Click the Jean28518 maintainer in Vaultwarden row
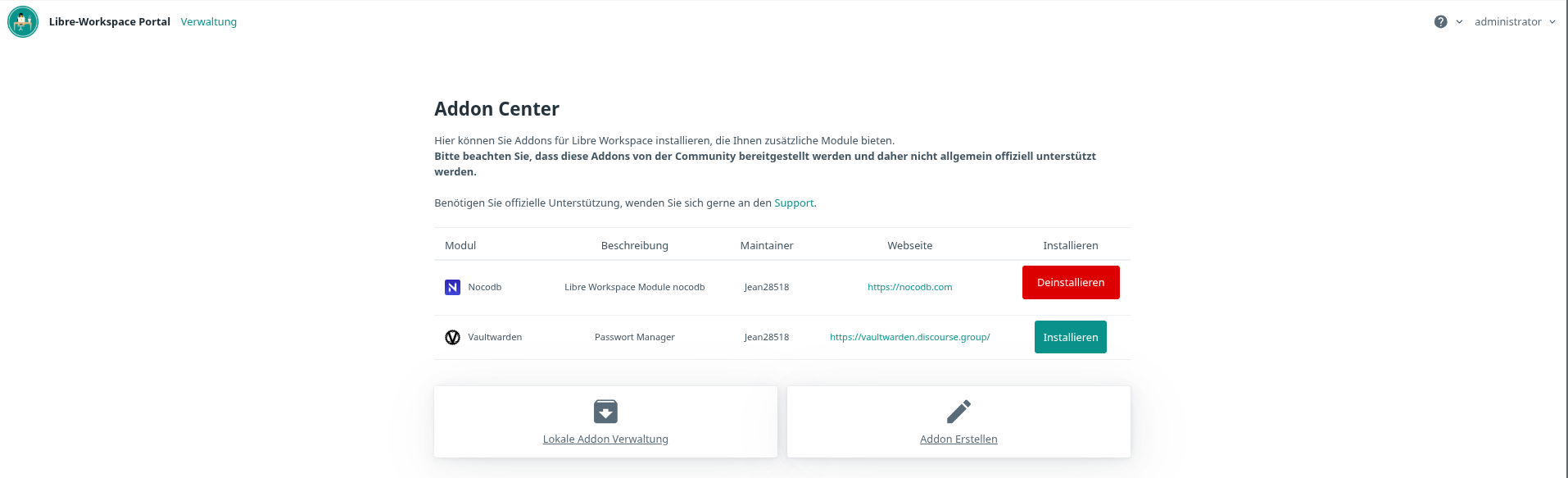1568x478 pixels. [x=767, y=337]
